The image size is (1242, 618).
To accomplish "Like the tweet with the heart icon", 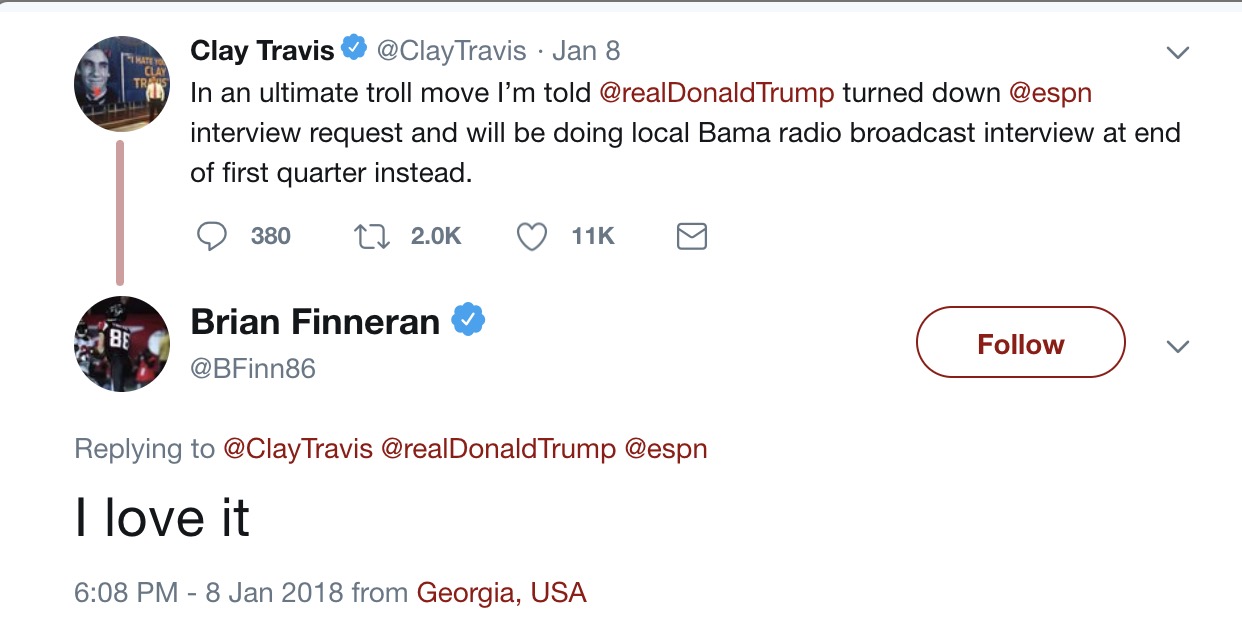I will point(532,236).
